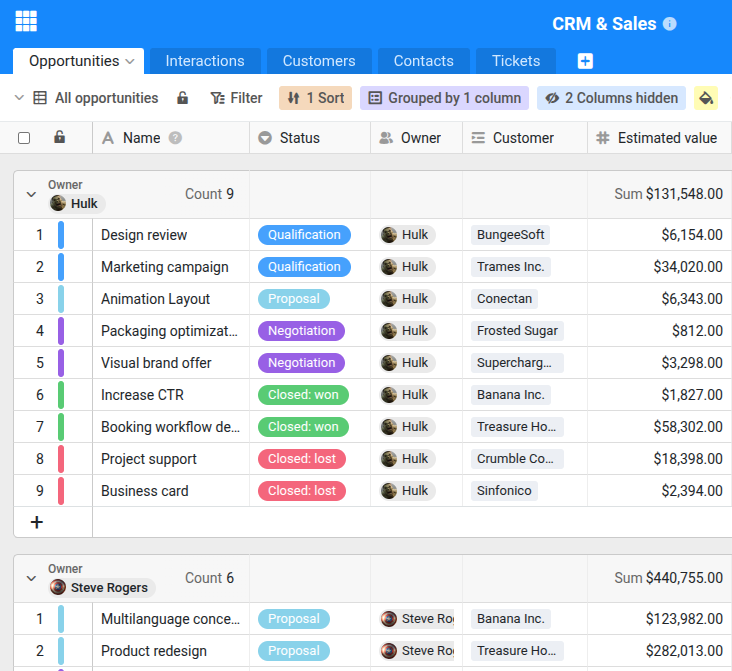
Task: Click the Customer column link icon
Action: 478,138
